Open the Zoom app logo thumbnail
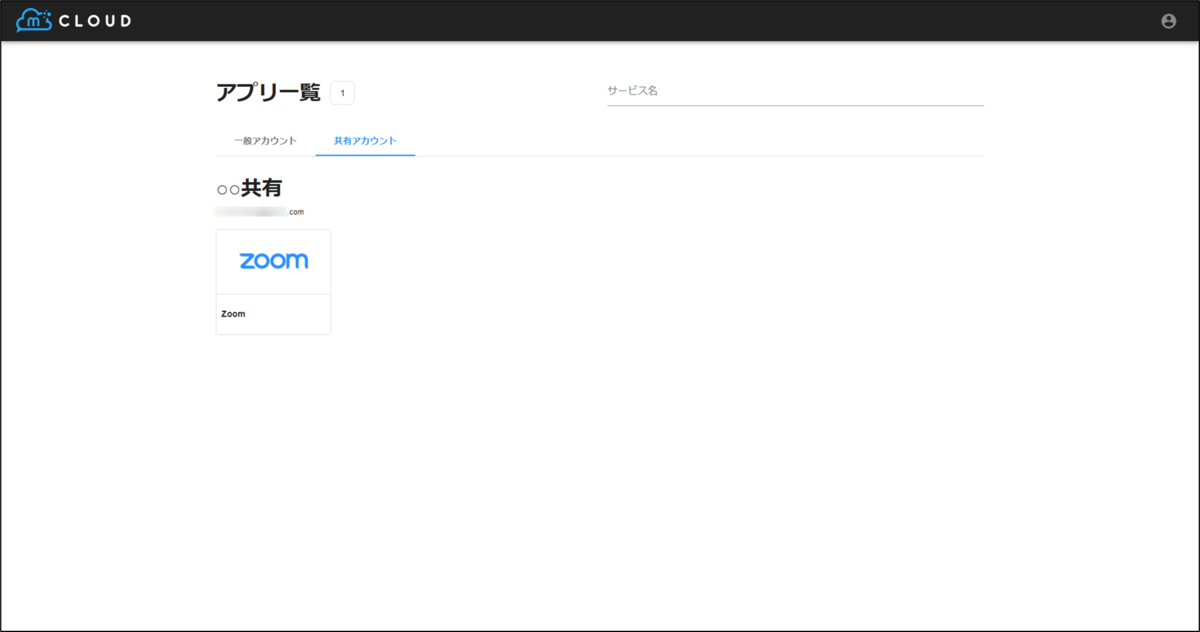The height and width of the screenshot is (632, 1200). (273, 261)
